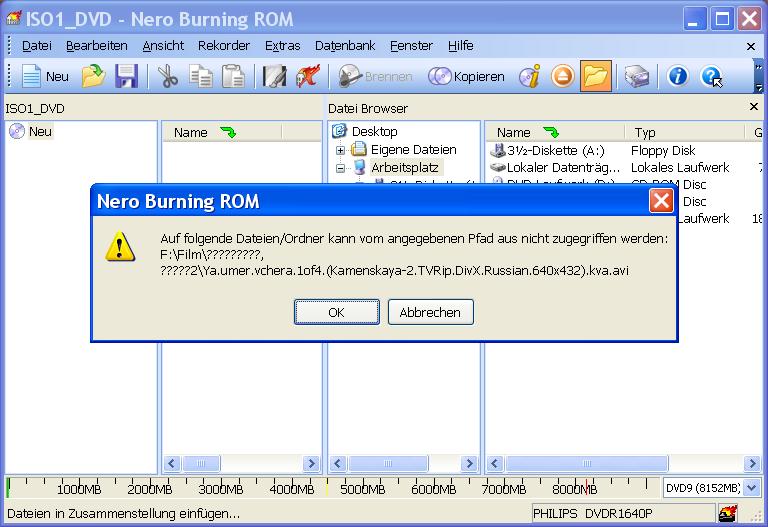Click the choose recorder drive icon
This screenshot has height=527, width=768.
tap(636, 76)
